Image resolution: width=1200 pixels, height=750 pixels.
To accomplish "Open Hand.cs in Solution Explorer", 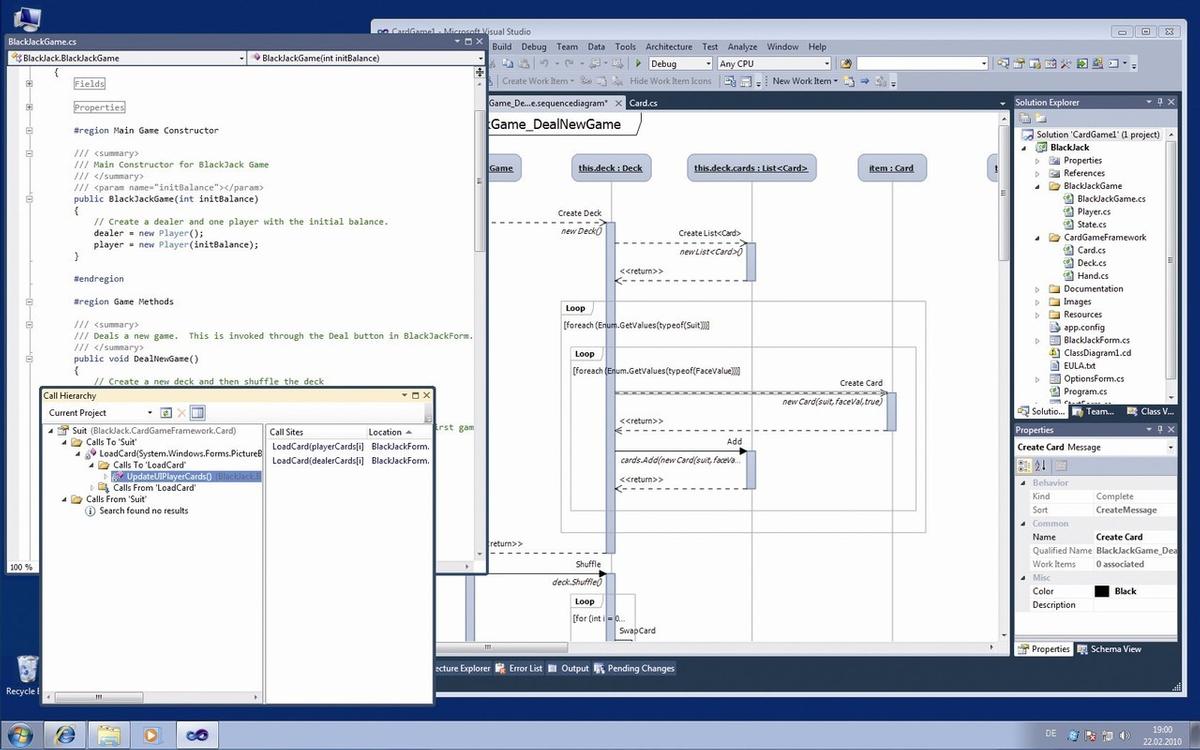I will [1085, 276].
